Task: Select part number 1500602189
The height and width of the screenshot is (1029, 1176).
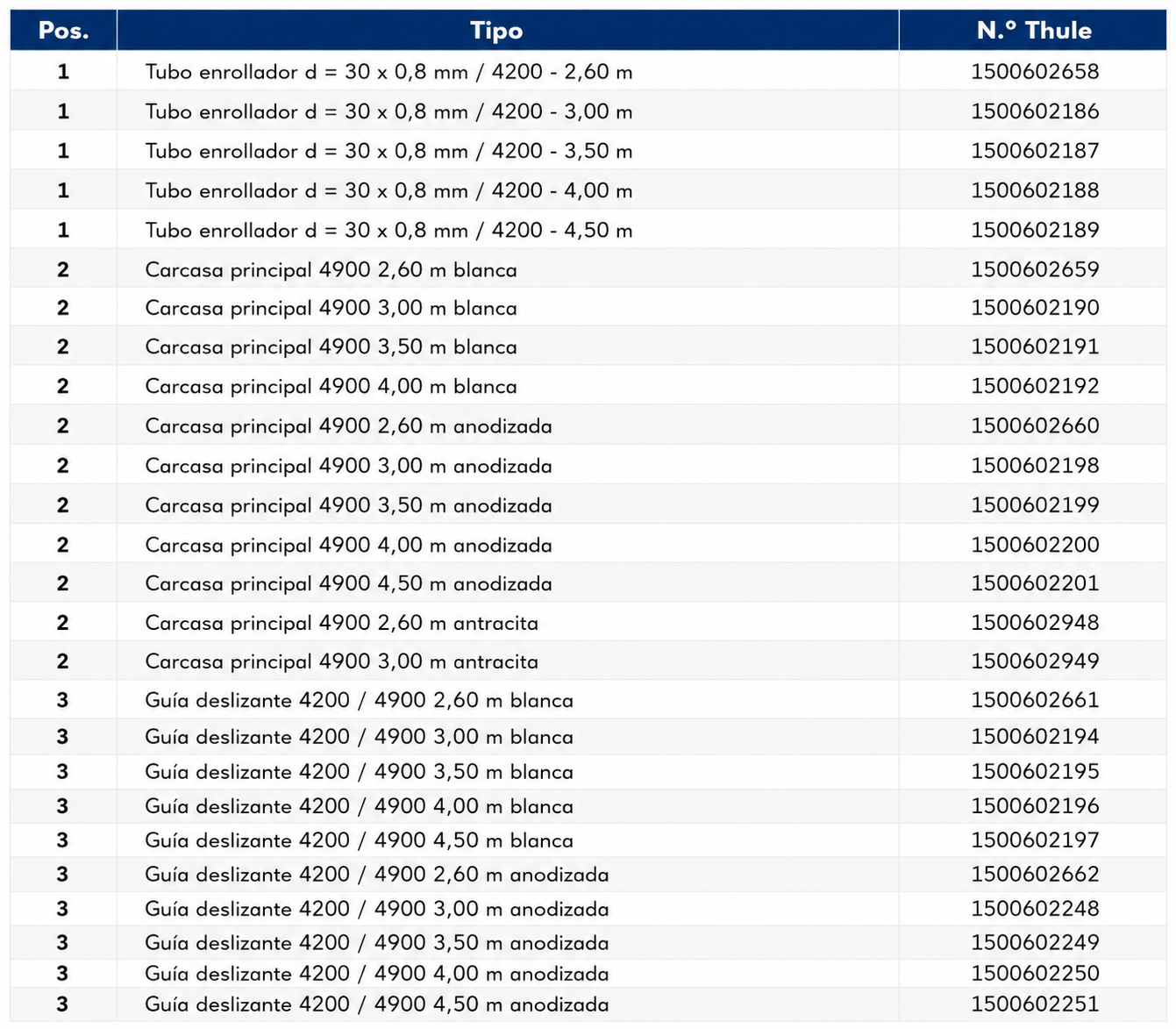Action: (x=1035, y=230)
